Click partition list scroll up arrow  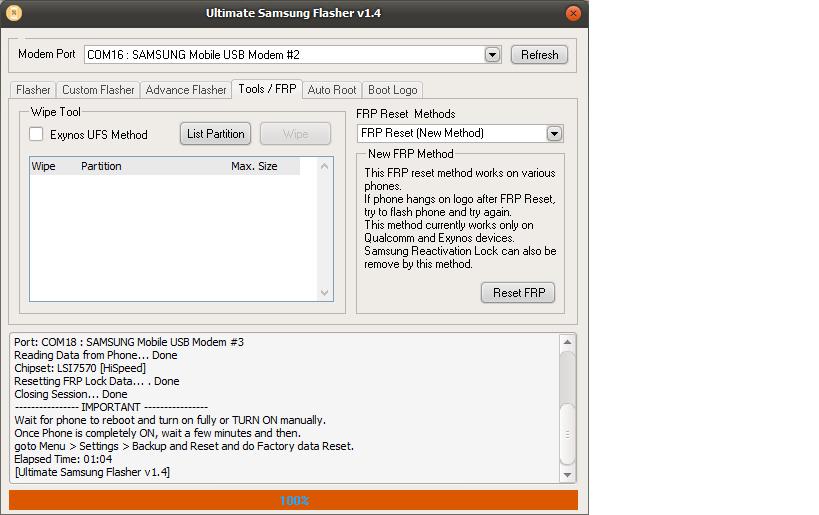[324, 166]
